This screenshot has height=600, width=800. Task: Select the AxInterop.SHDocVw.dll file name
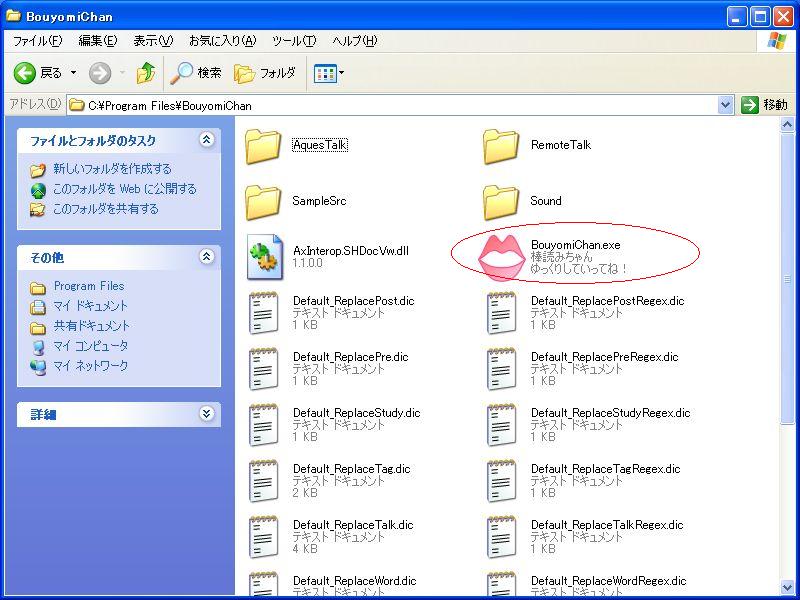point(351,251)
